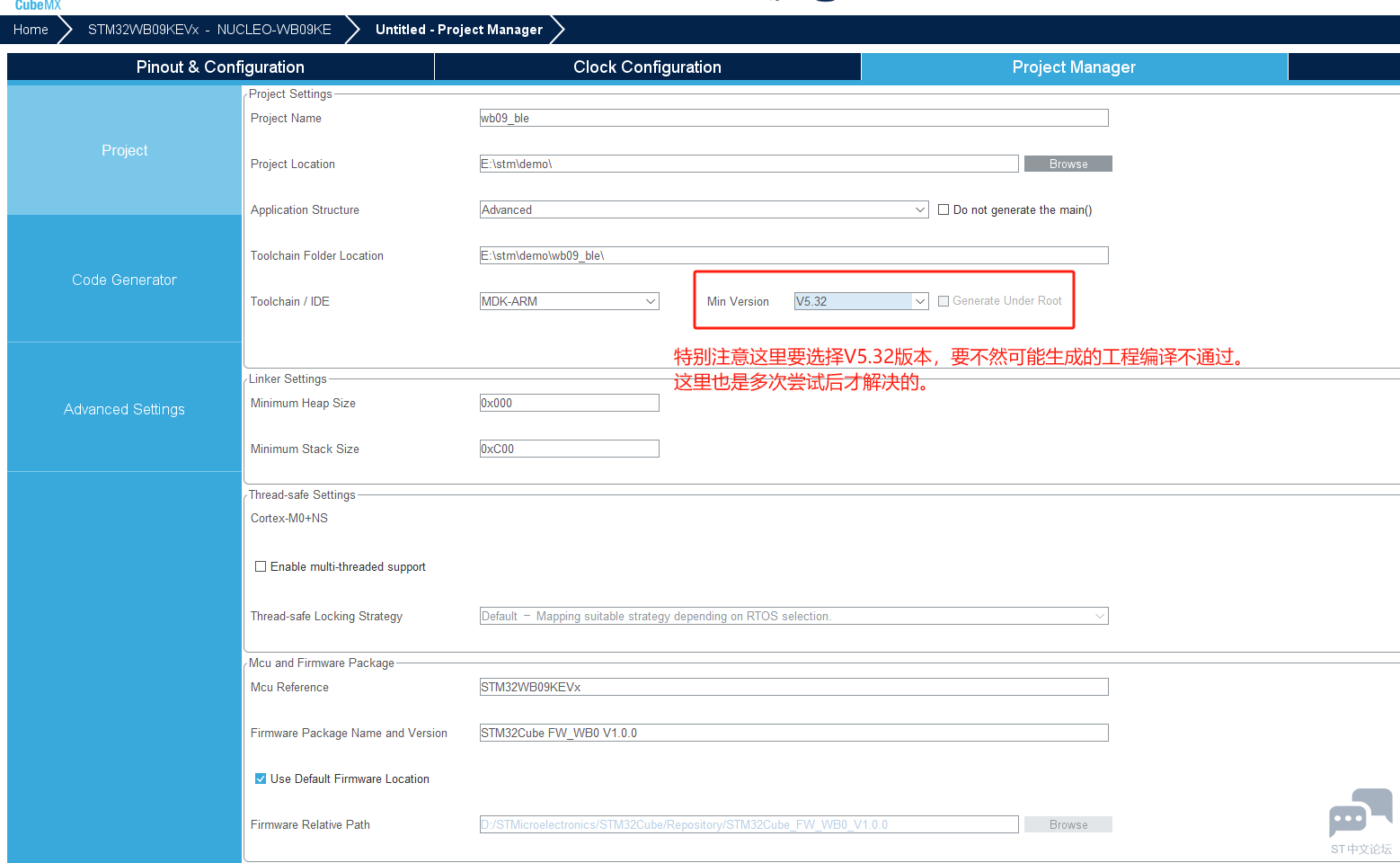Click the Minimum Heap Size field
This screenshot has height=863, width=1400.
[569, 403]
